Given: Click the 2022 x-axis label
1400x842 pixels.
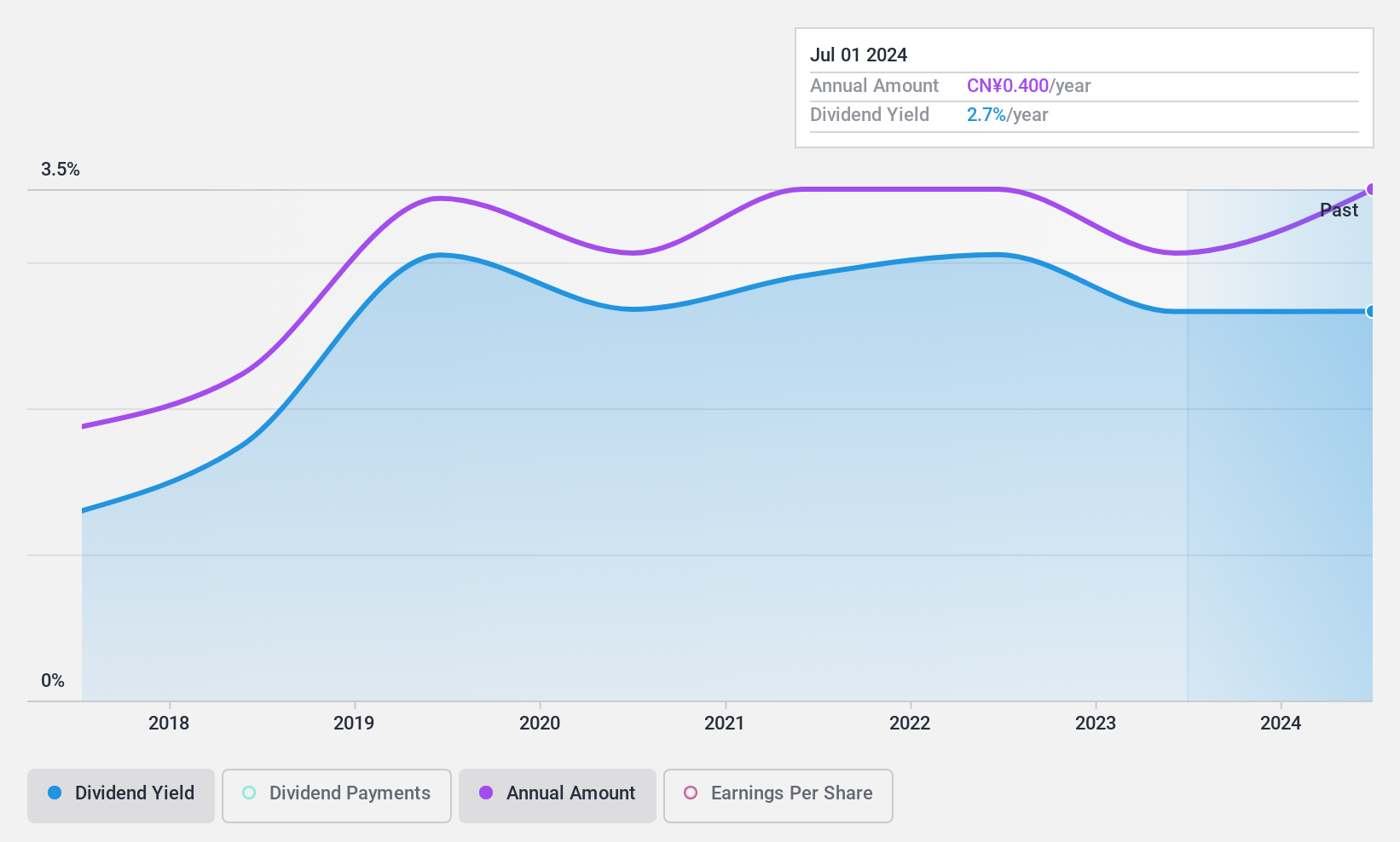Looking at the screenshot, I should tap(910, 724).
